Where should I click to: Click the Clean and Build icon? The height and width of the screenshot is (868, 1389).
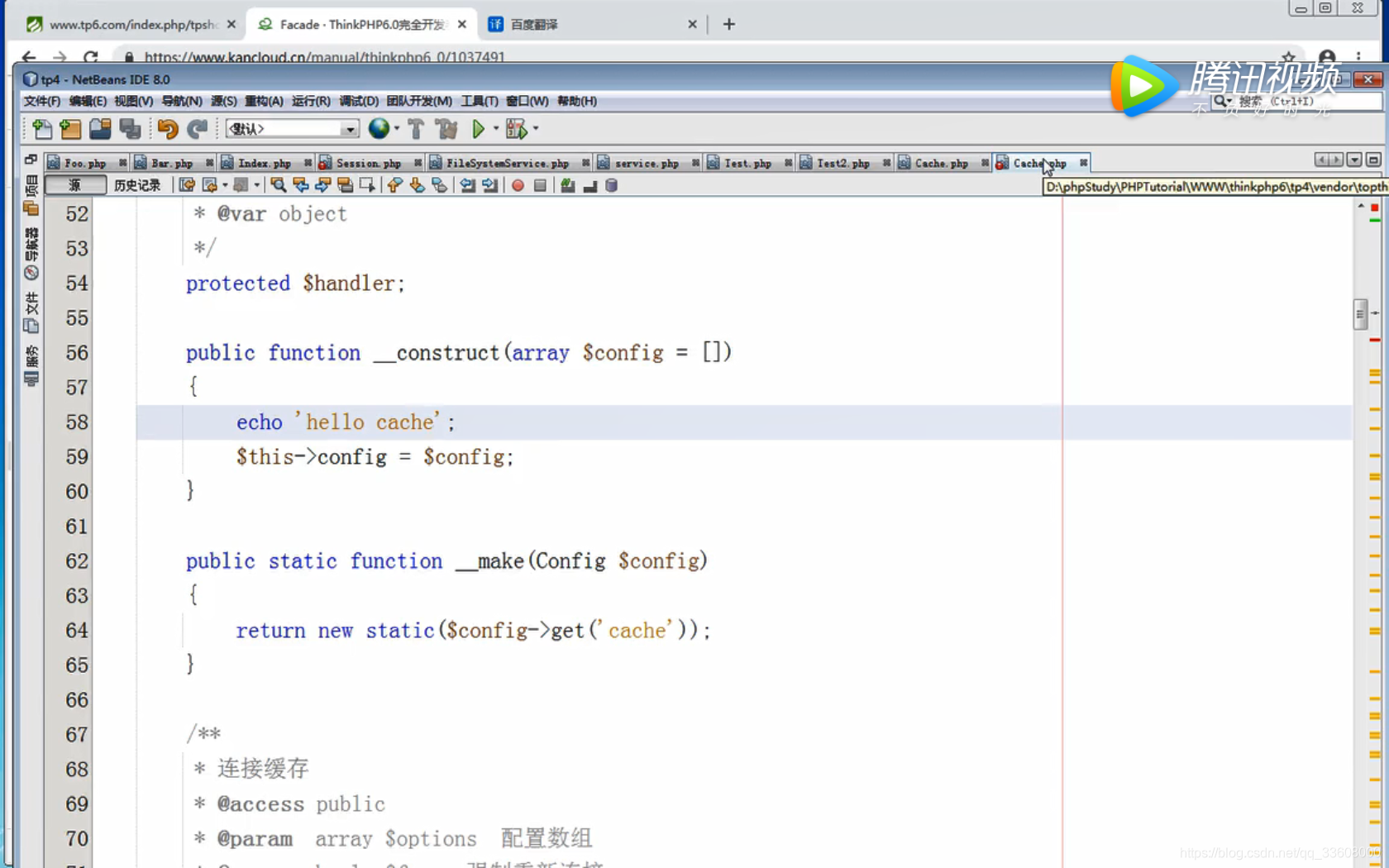[446, 129]
